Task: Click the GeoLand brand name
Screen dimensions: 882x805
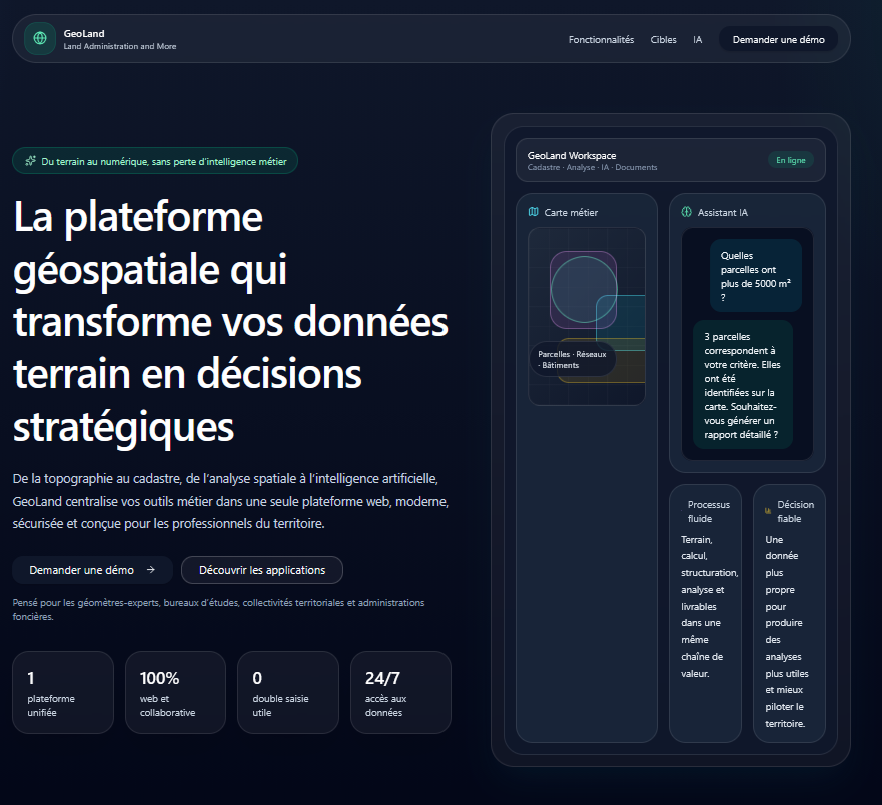Action: point(84,33)
